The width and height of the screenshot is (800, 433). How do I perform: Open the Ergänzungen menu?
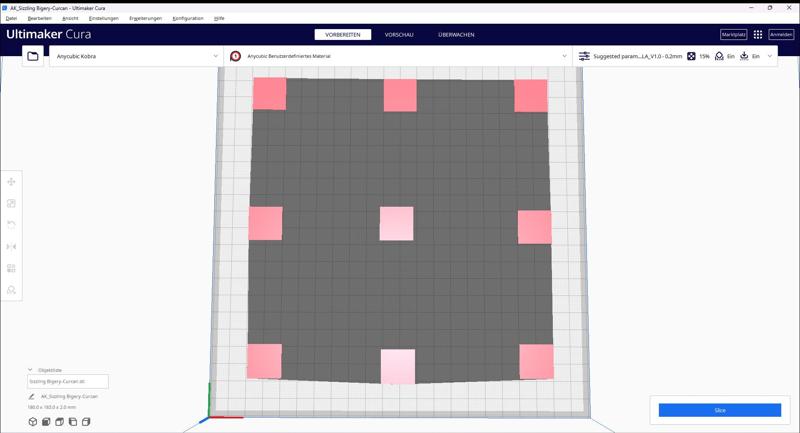(145, 18)
